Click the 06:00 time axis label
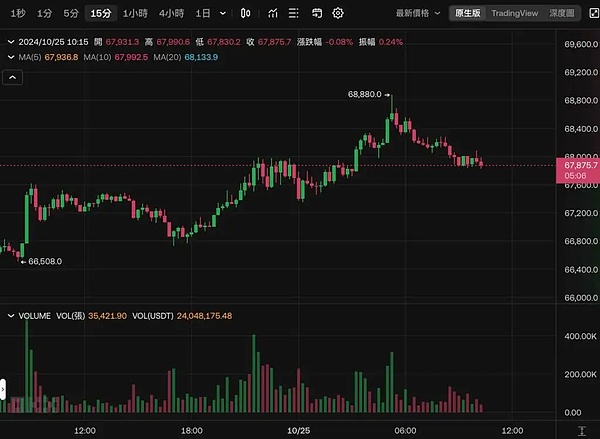Screen dimensions: 600x439 (x=405, y=431)
